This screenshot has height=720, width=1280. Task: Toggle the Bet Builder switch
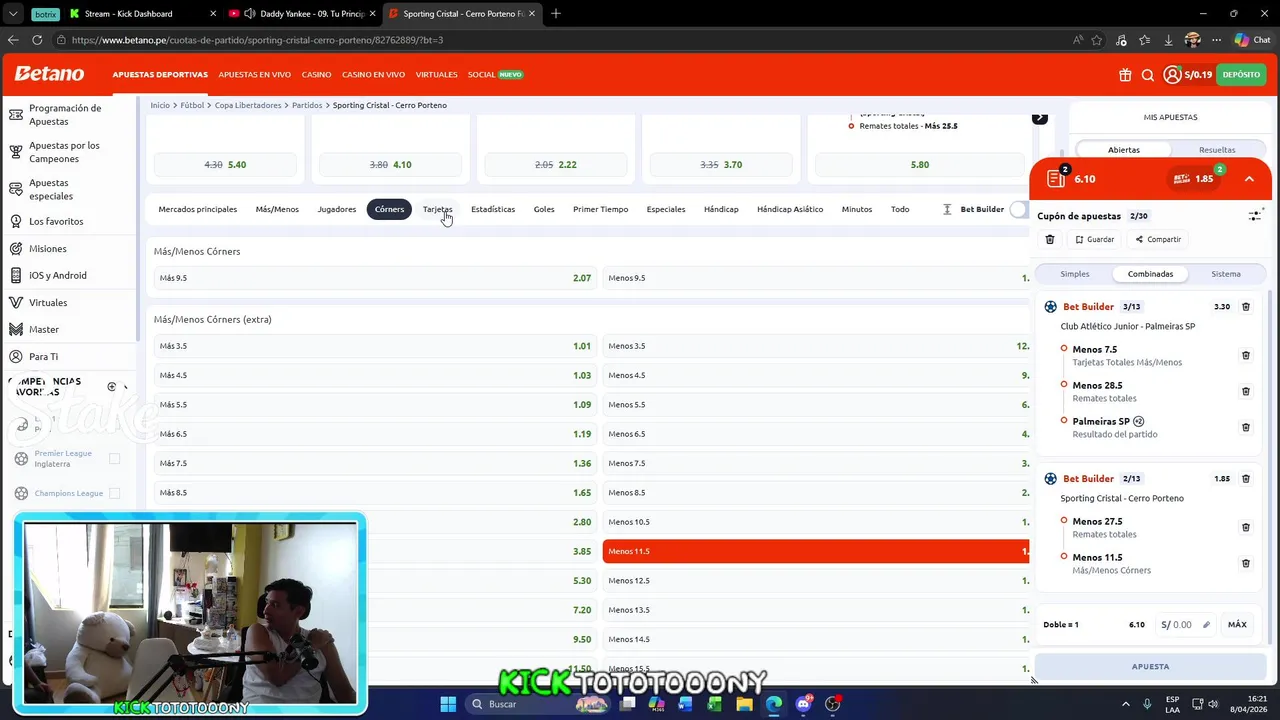[1019, 209]
